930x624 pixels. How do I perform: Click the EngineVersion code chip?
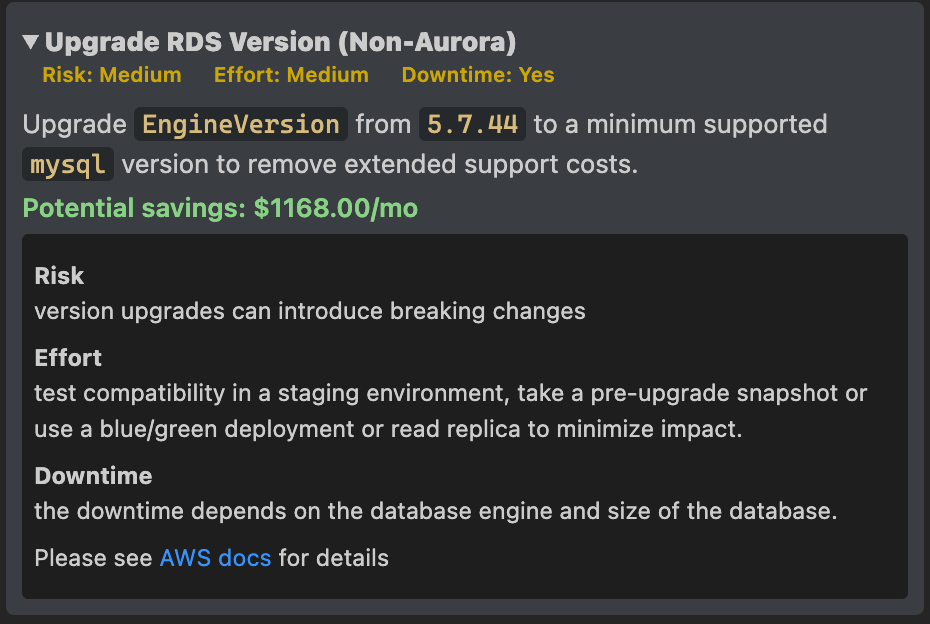pyautogui.click(x=241, y=124)
